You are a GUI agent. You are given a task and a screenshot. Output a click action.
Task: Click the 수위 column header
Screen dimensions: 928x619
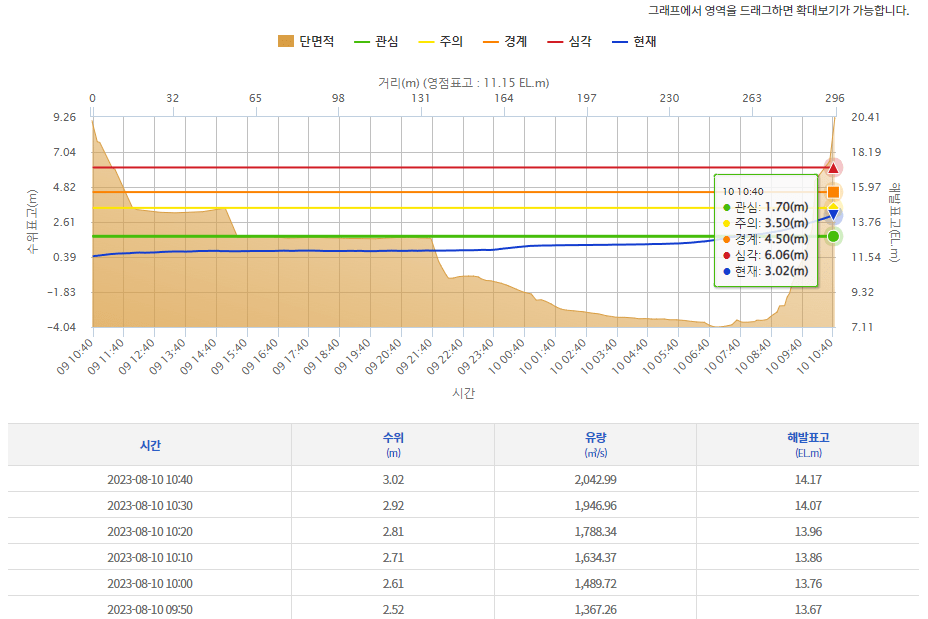392,445
